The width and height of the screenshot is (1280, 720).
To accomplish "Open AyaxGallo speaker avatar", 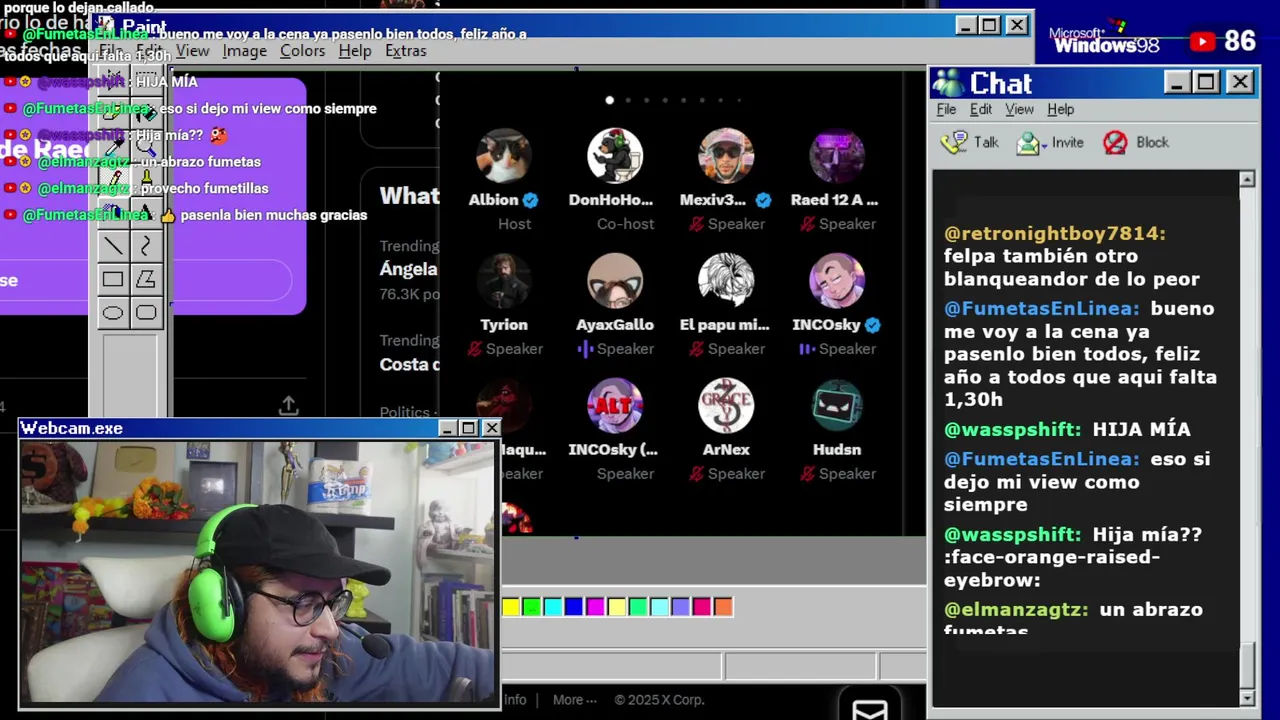I will [x=615, y=281].
